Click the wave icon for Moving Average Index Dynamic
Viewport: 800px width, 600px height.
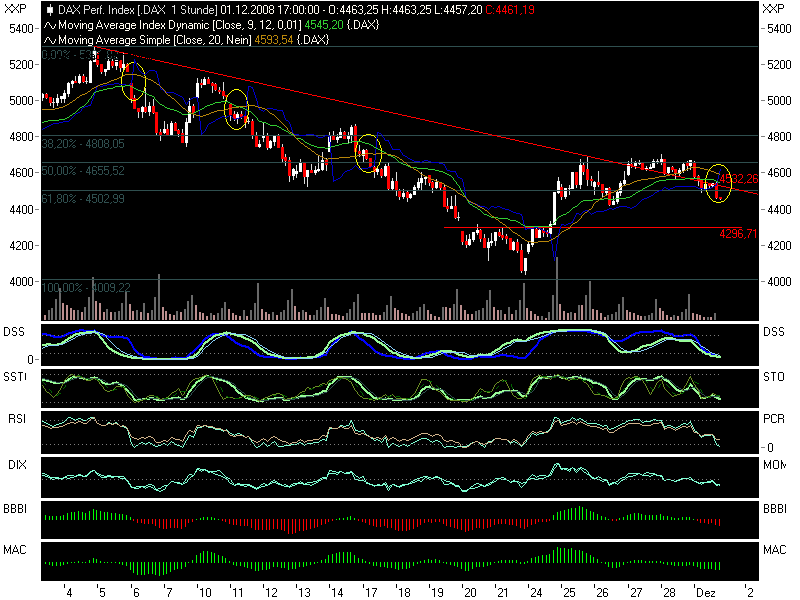click(x=50, y=24)
